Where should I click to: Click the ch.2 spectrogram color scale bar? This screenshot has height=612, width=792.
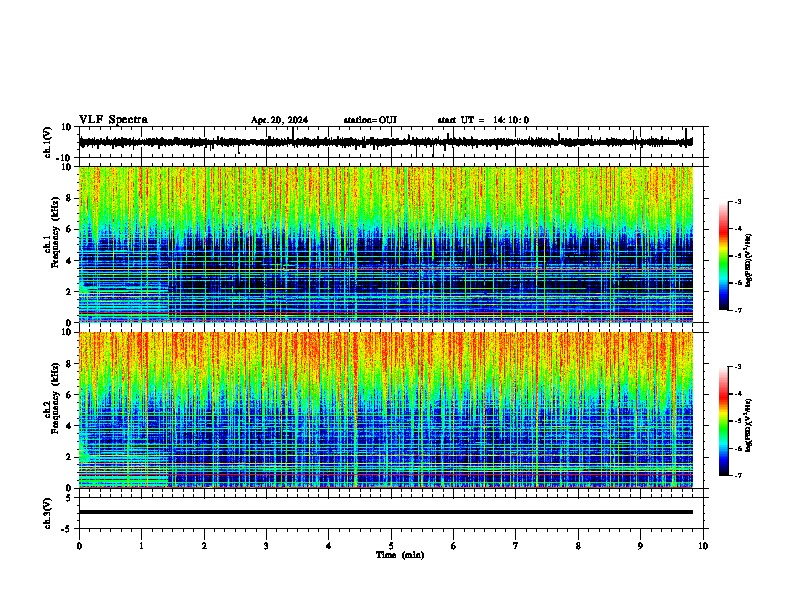[724, 421]
